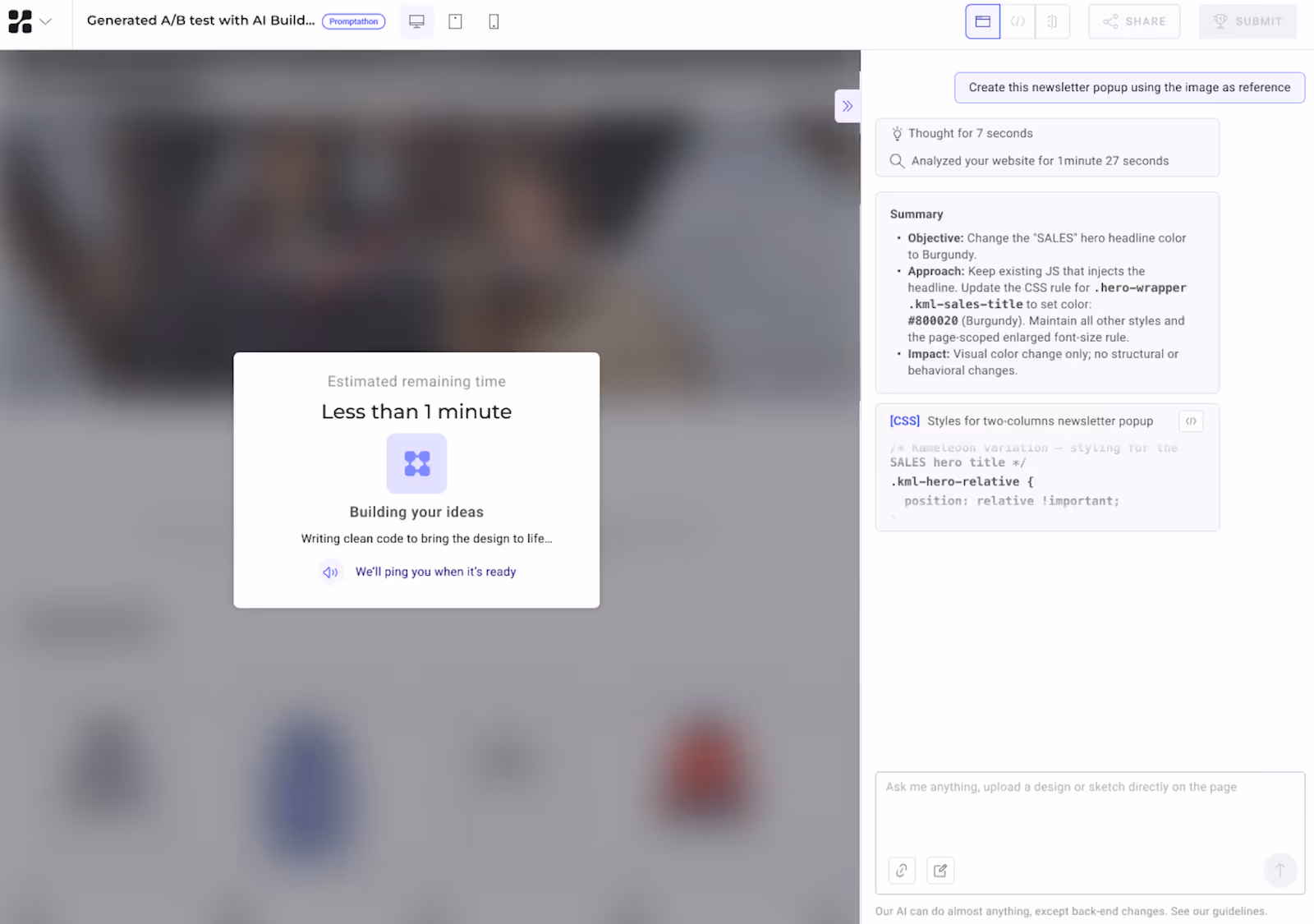The width and height of the screenshot is (1314, 924).
Task: Select the tablet device preview icon
Action: pyautogui.click(x=455, y=21)
